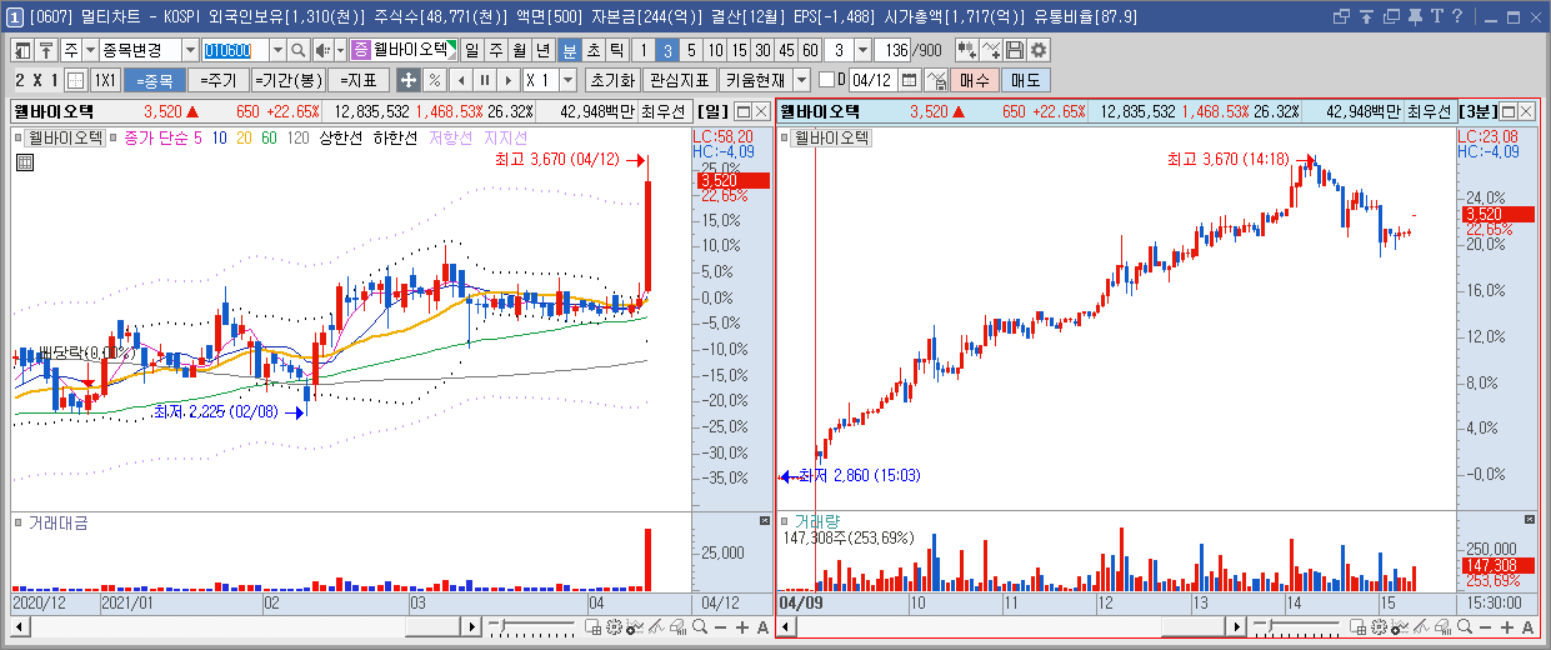Screen dimensions: 1551x650
Task: Select the crosshair move tool icon
Action: (408, 80)
